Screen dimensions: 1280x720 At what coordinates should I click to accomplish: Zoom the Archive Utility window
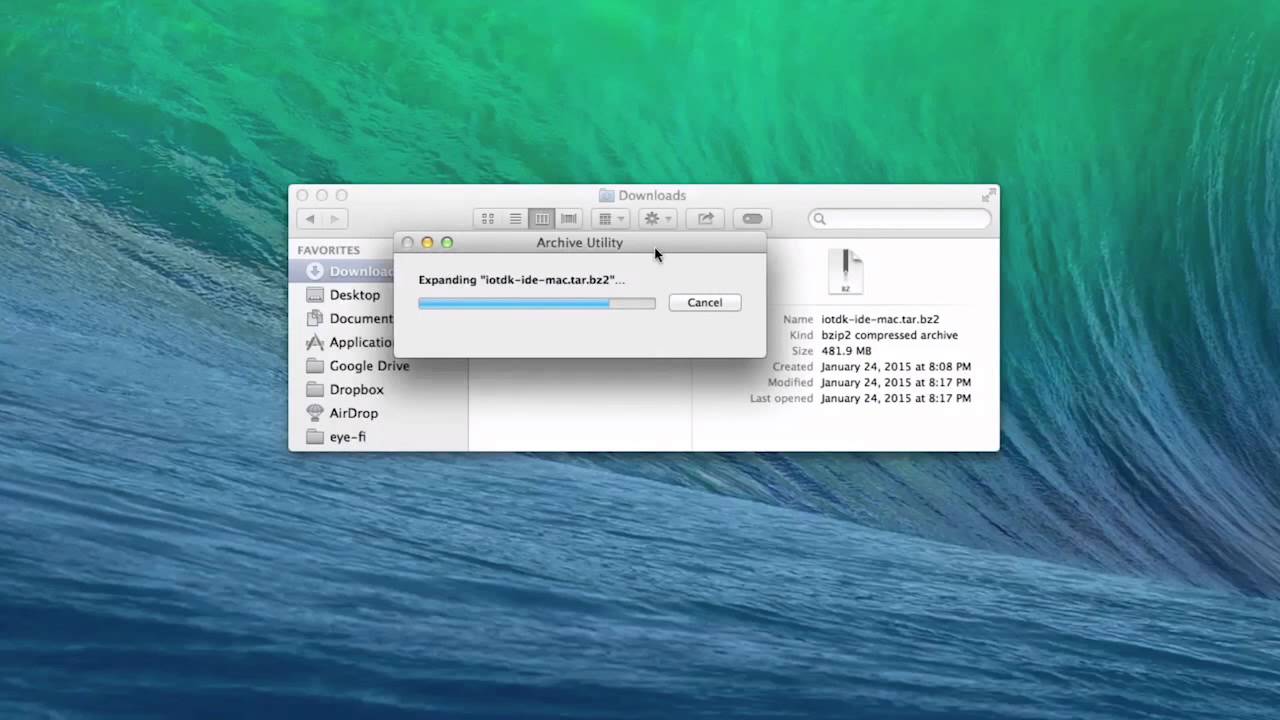[x=447, y=243]
